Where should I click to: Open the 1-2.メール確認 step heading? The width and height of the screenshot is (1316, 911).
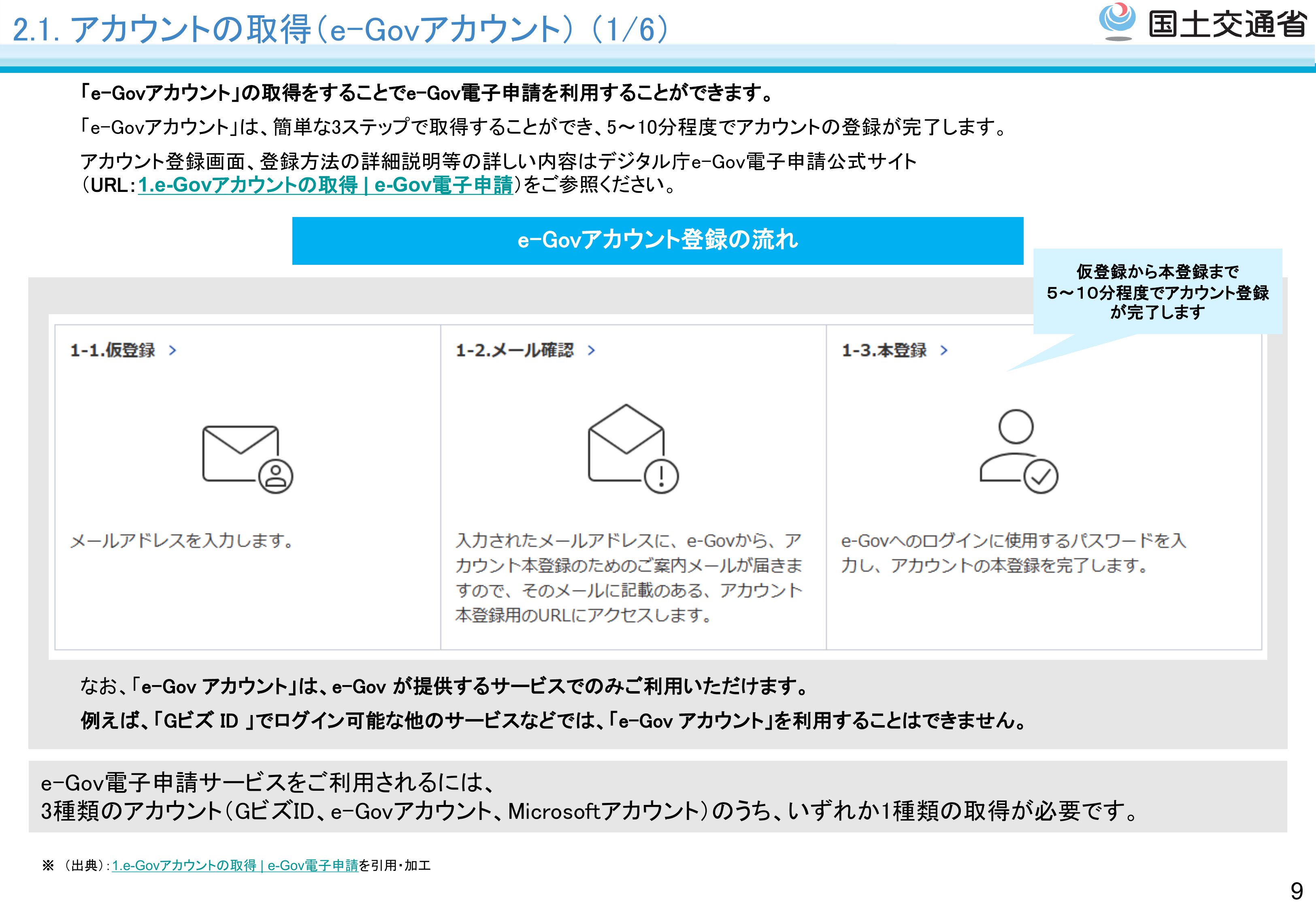514,351
